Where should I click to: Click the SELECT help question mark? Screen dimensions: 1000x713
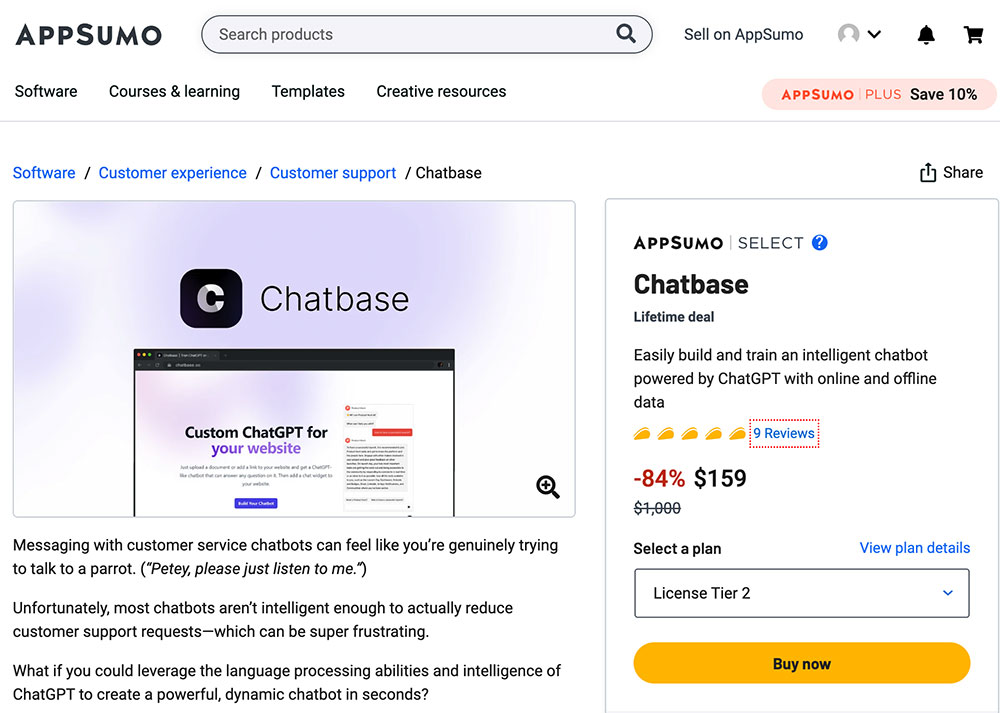coord(819,242)
